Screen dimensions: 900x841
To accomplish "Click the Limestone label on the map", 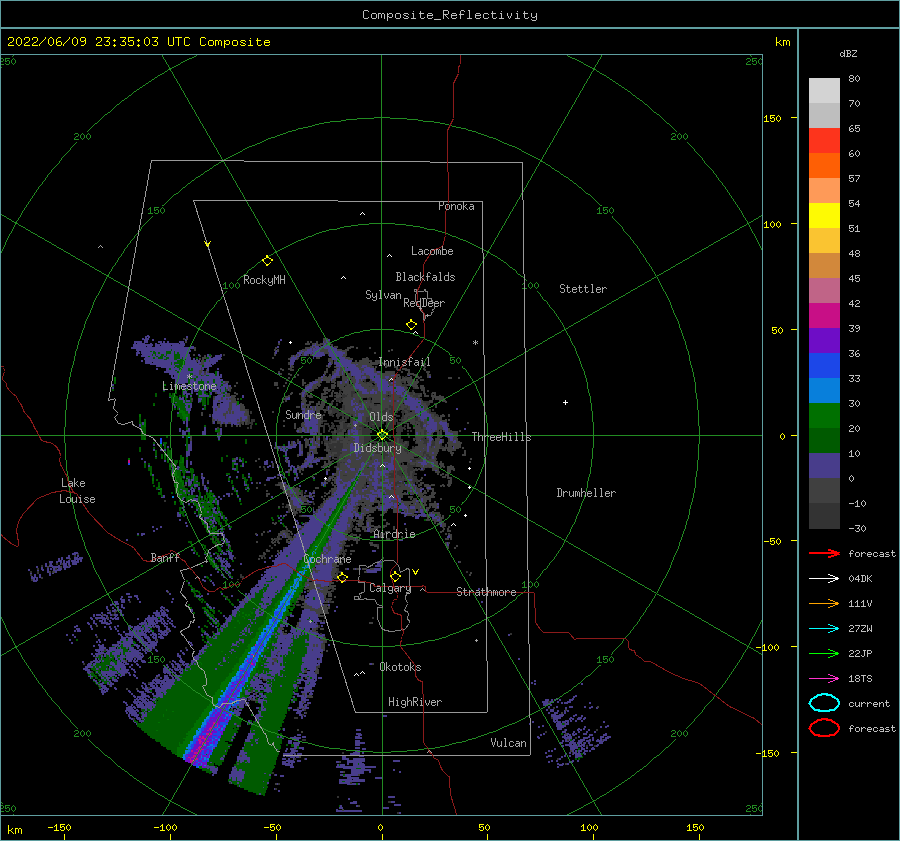I will [x=189, y=386].
